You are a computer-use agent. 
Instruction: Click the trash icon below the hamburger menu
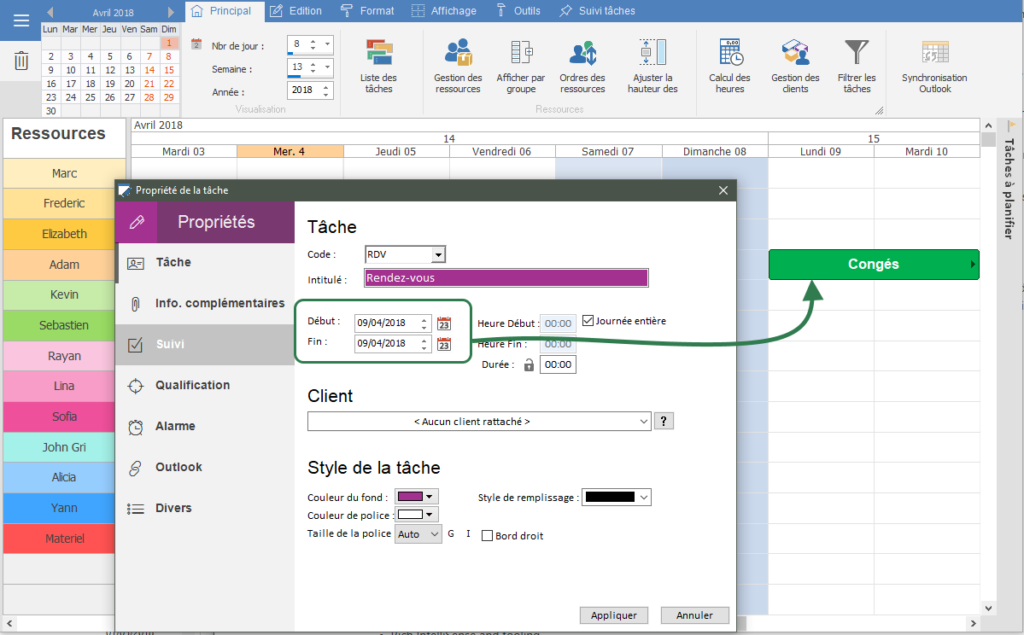21,62
